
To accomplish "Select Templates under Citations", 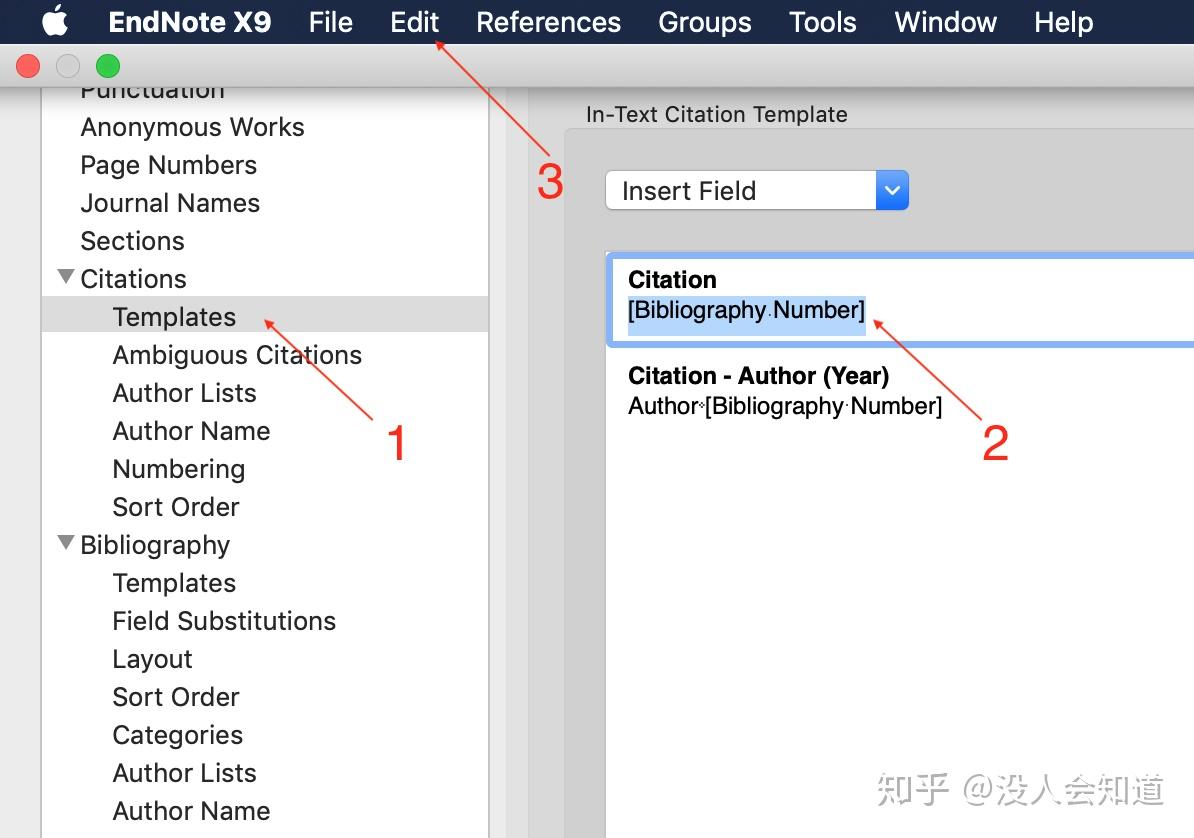I will (x=175, y=316).
